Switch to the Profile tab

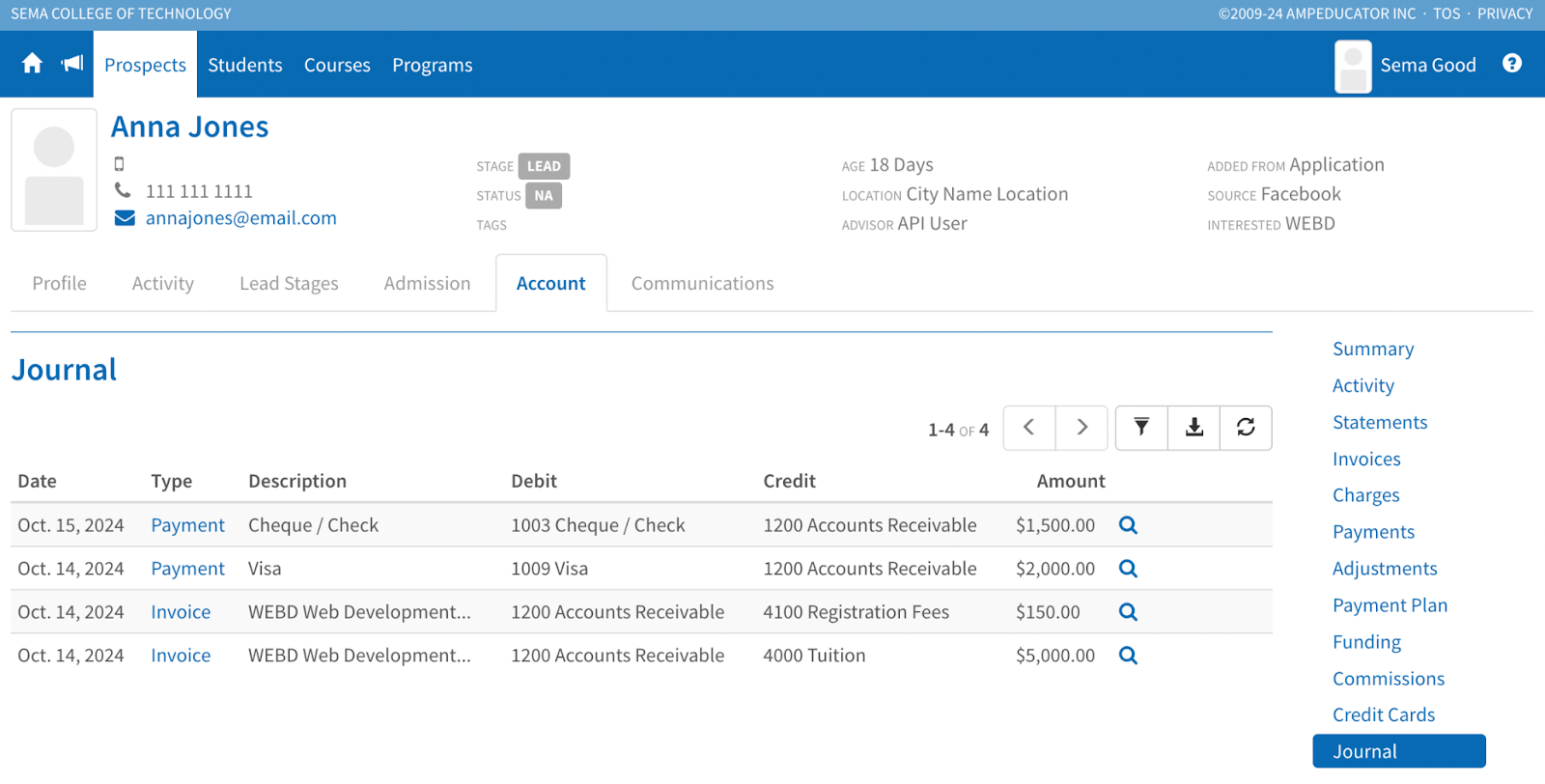[x=60, y=283]
